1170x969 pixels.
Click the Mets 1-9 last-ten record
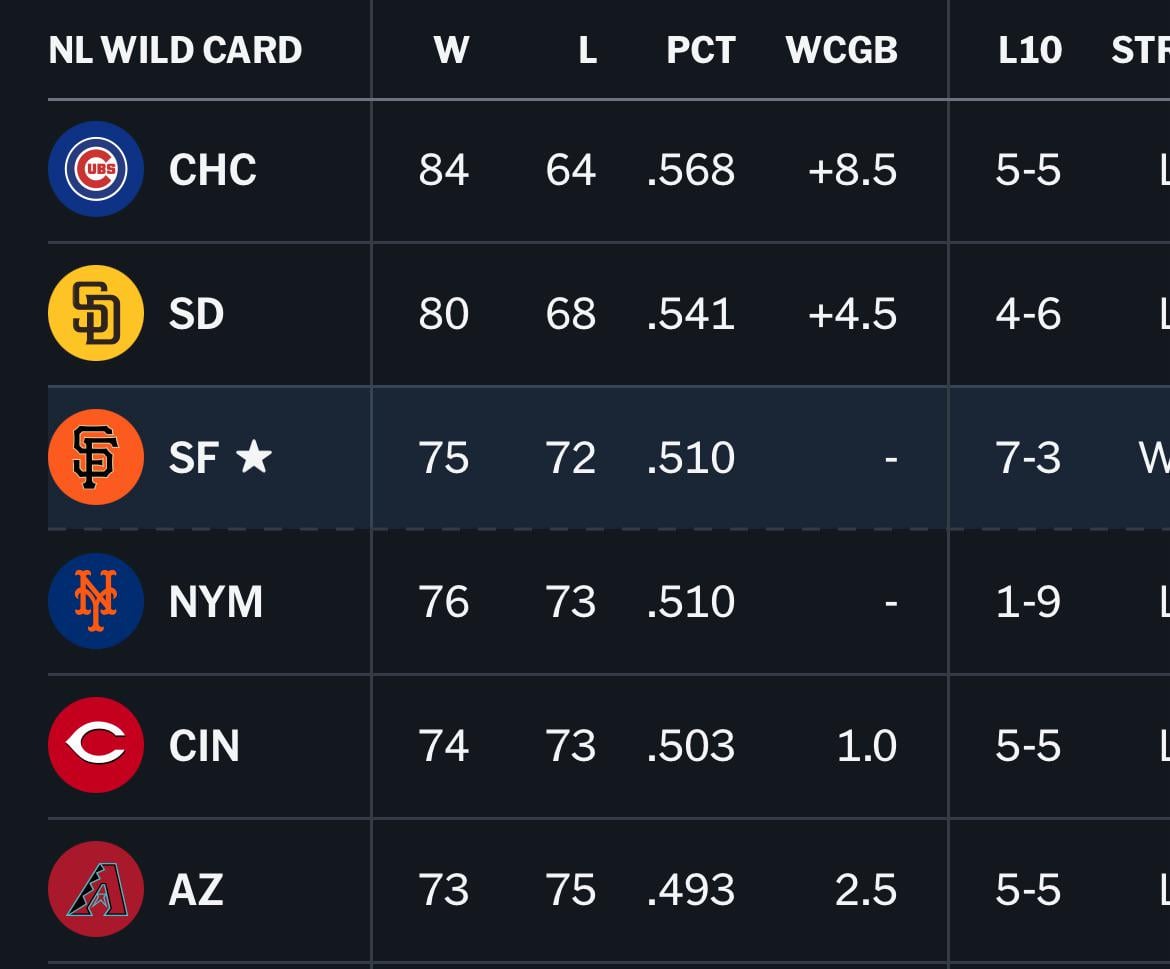pyautogui.click(x=1028, y=602)
